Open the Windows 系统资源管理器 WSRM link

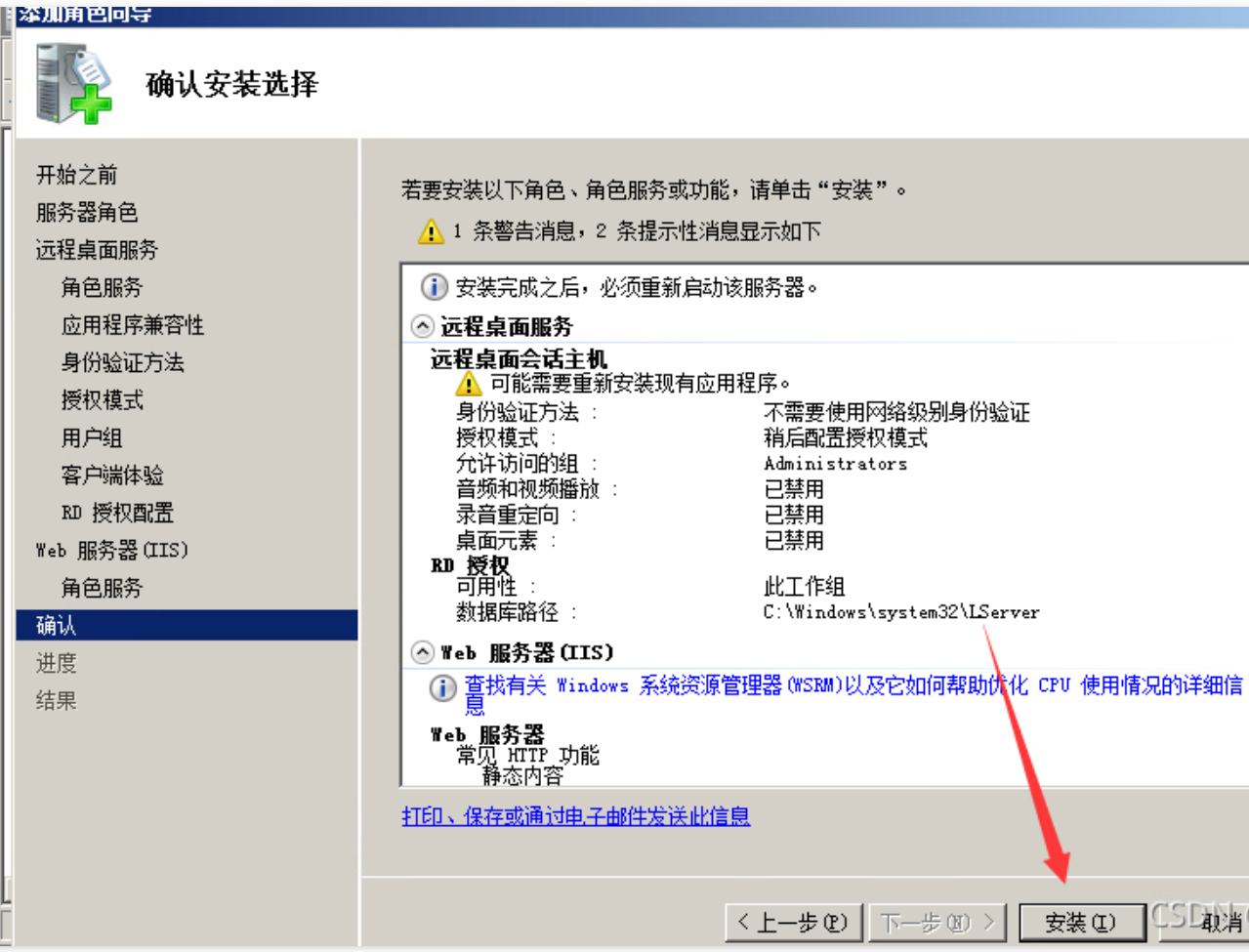tap(852, 686)
